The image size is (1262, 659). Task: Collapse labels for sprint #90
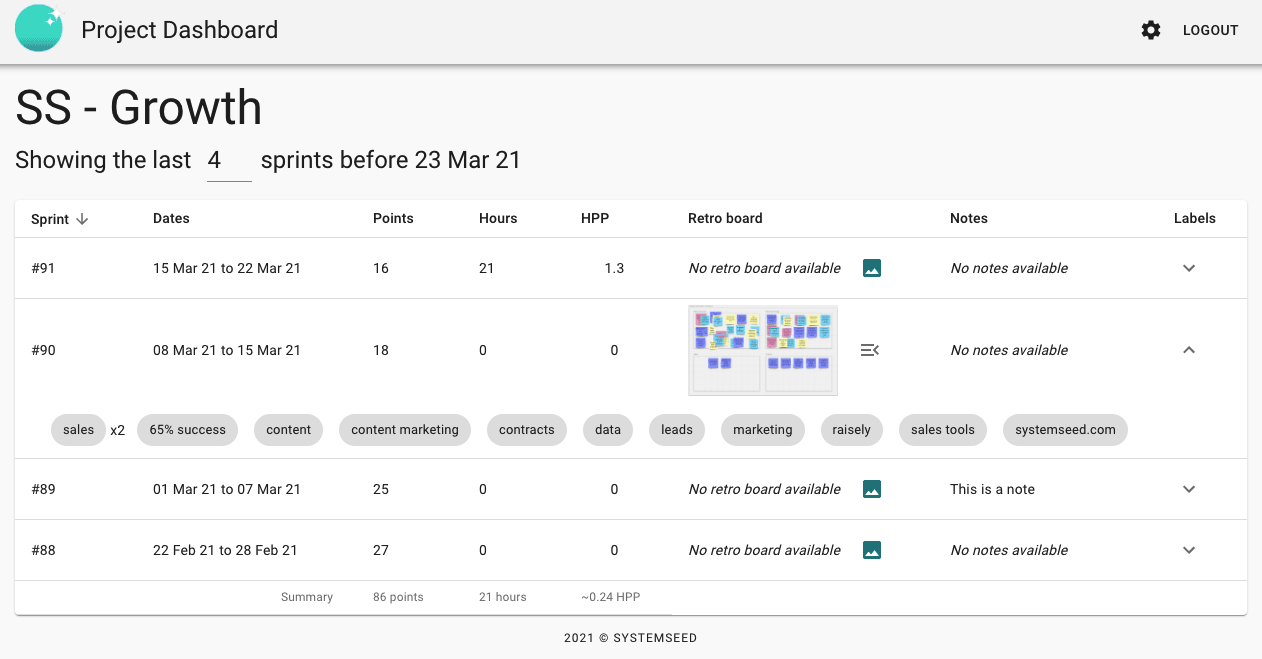coord(1189,350)
